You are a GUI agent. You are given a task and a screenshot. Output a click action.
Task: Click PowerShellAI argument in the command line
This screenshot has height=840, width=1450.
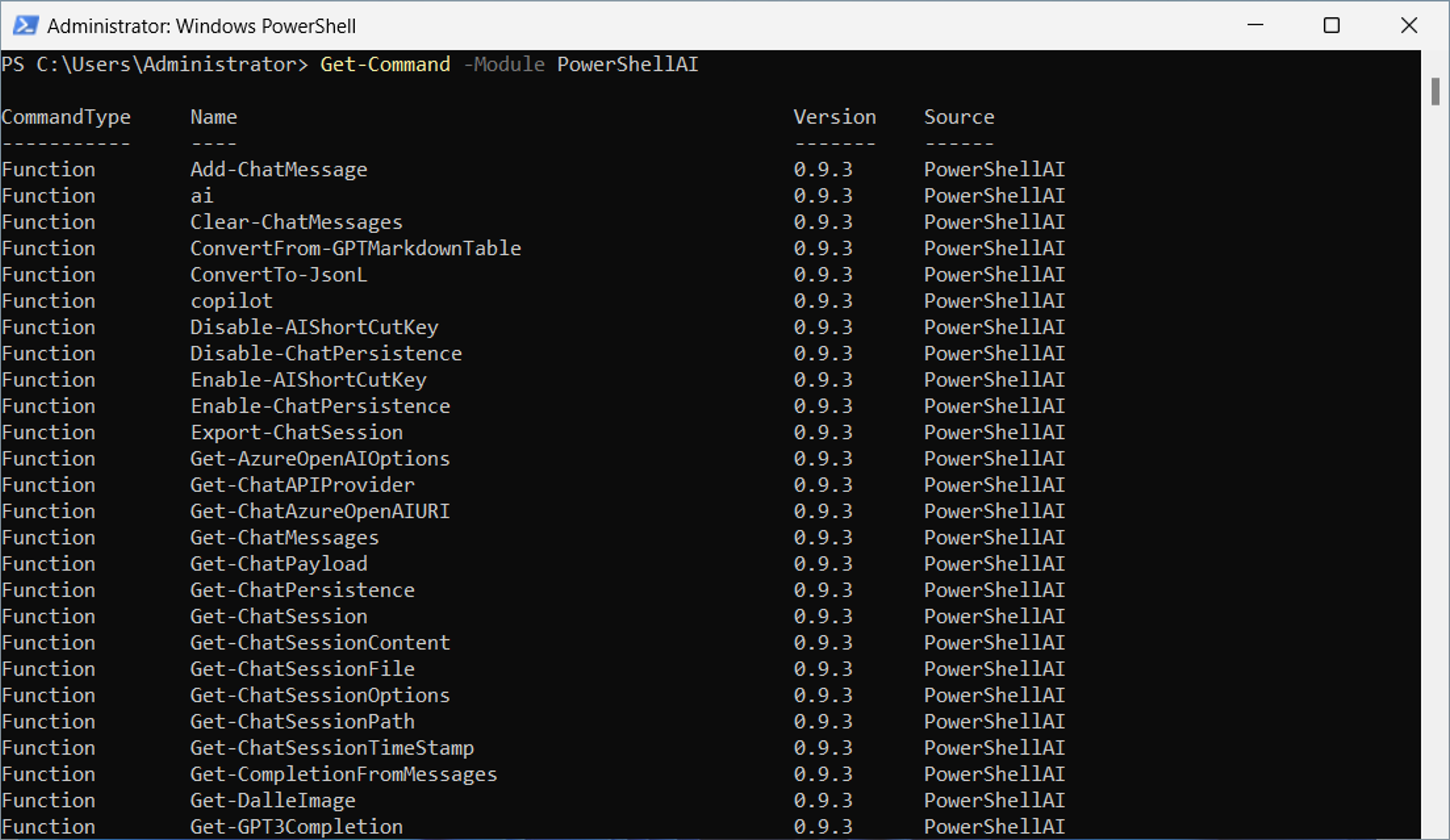coord(627,65)
